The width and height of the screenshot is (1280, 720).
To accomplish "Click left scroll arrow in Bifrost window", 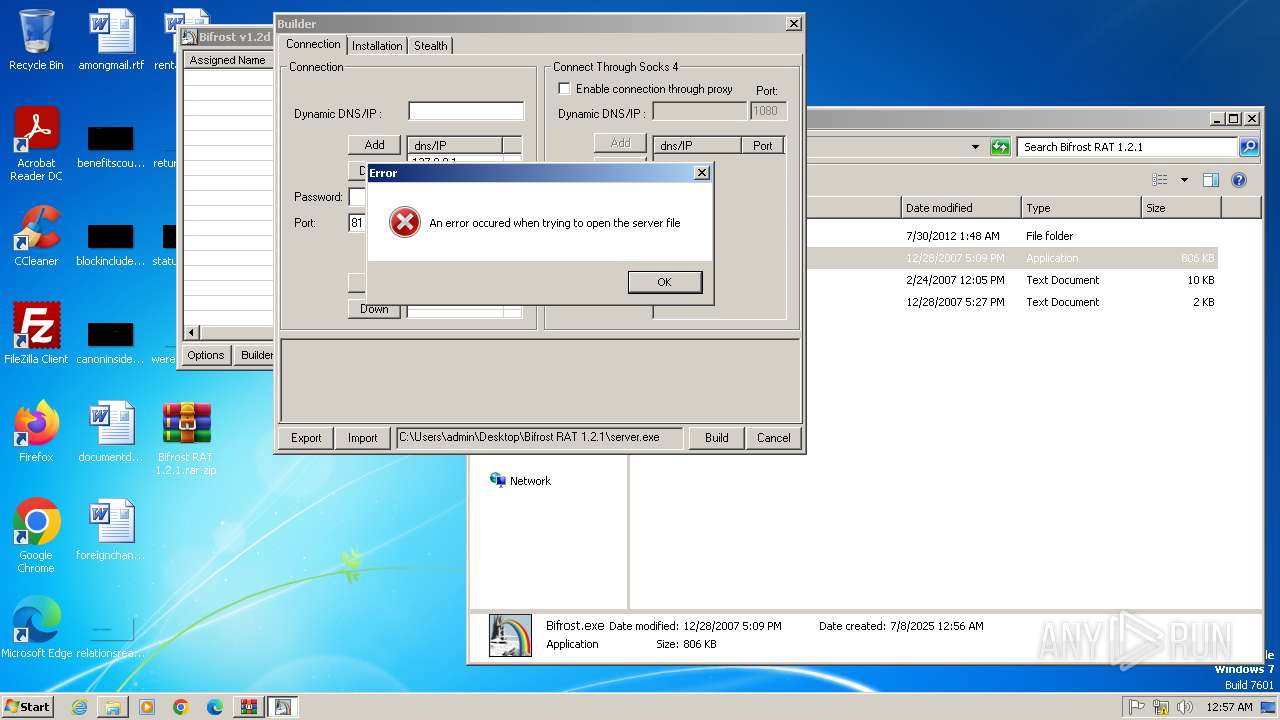I will click(192, 332).
